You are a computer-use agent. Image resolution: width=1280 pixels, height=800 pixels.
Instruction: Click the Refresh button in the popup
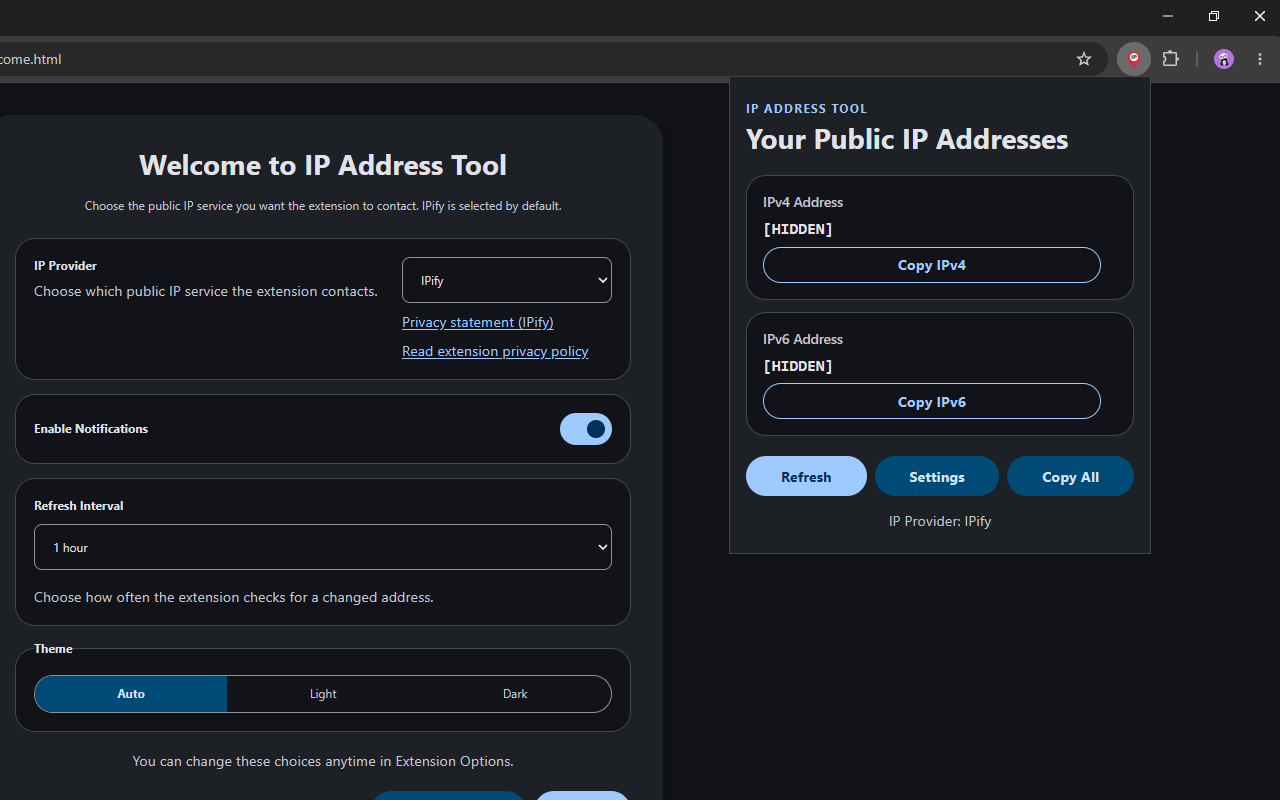(x=806, y=477)
